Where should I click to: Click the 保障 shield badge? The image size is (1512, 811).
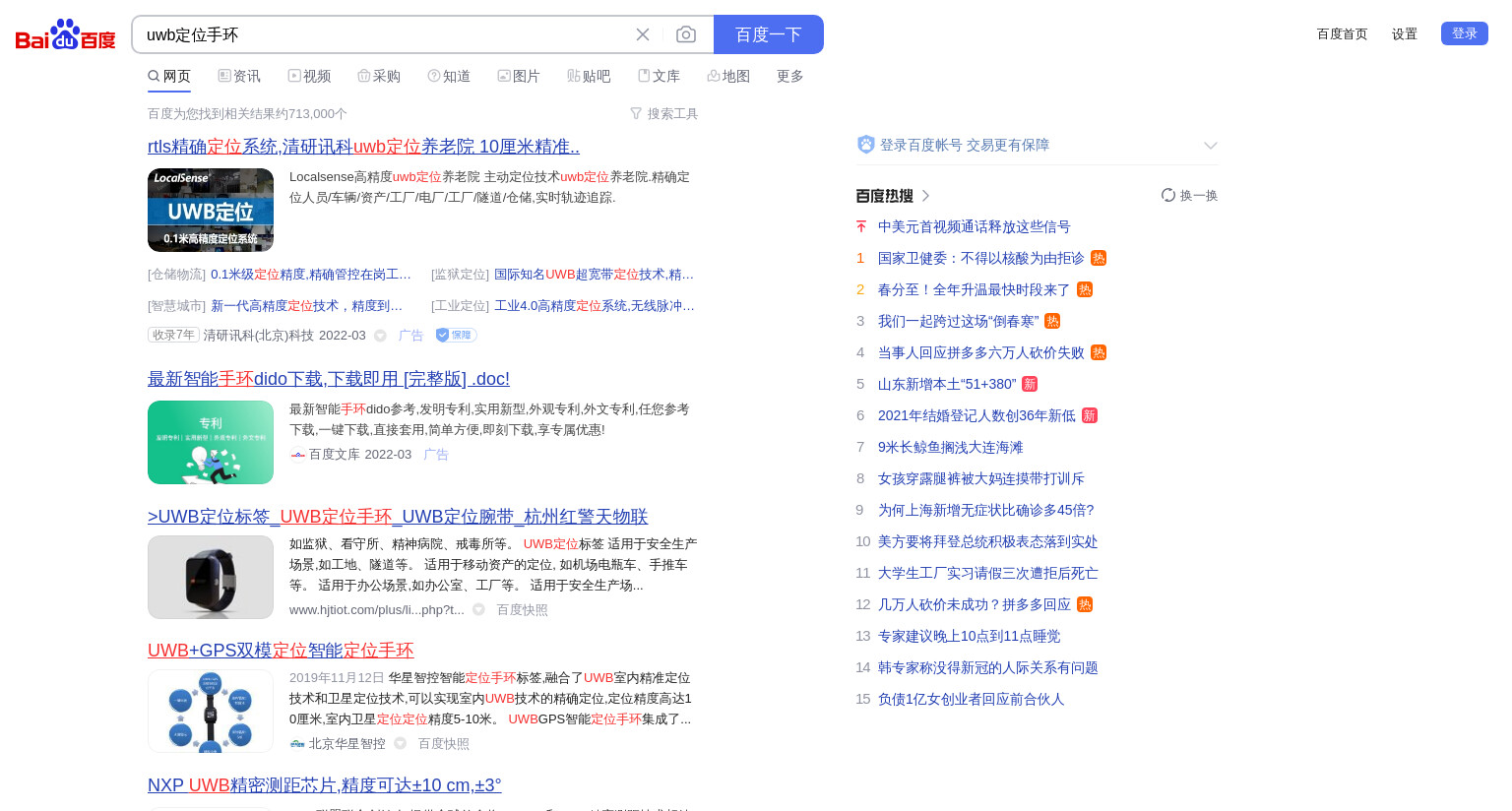[456, 336]
